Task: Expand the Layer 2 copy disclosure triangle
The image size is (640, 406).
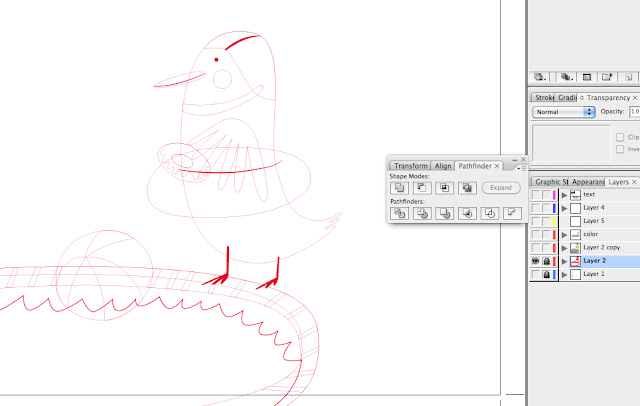Action: click(564, 248)
